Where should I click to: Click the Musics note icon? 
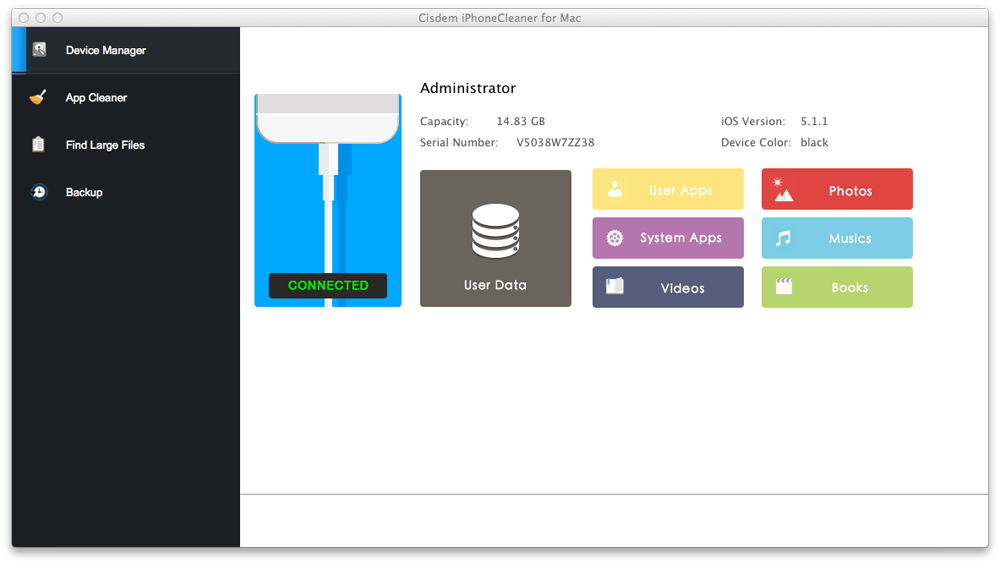(x=783, y=238)
